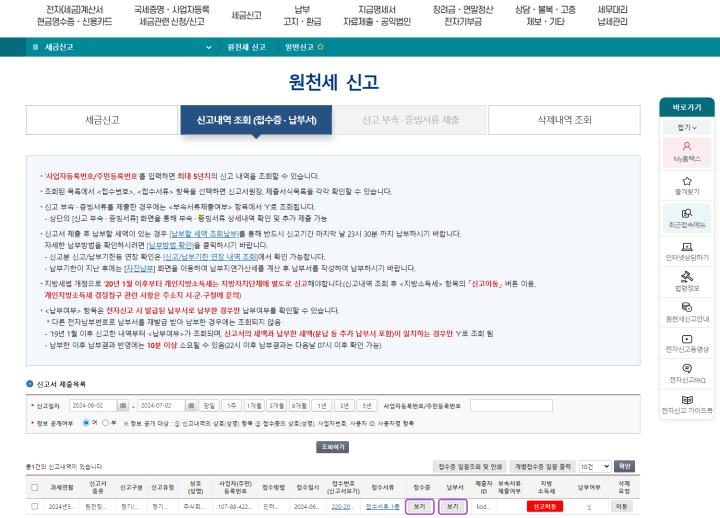Click 개별접수증 일괄 출력 button
Viewport: 720px width, 518px height.
(x=542, y=466)
